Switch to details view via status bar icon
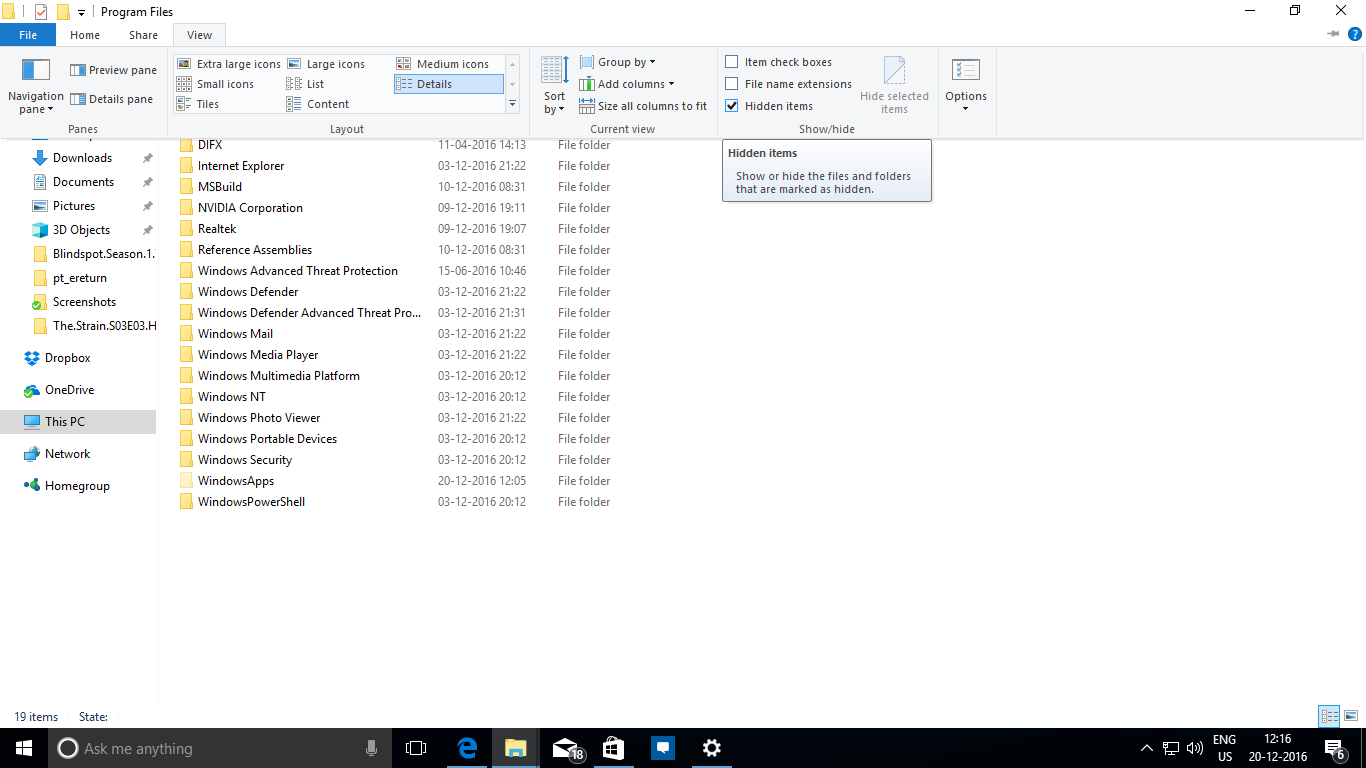The width and height of the screenshot is (1366, 768). pyautogui.click(x=1329, y=716)
